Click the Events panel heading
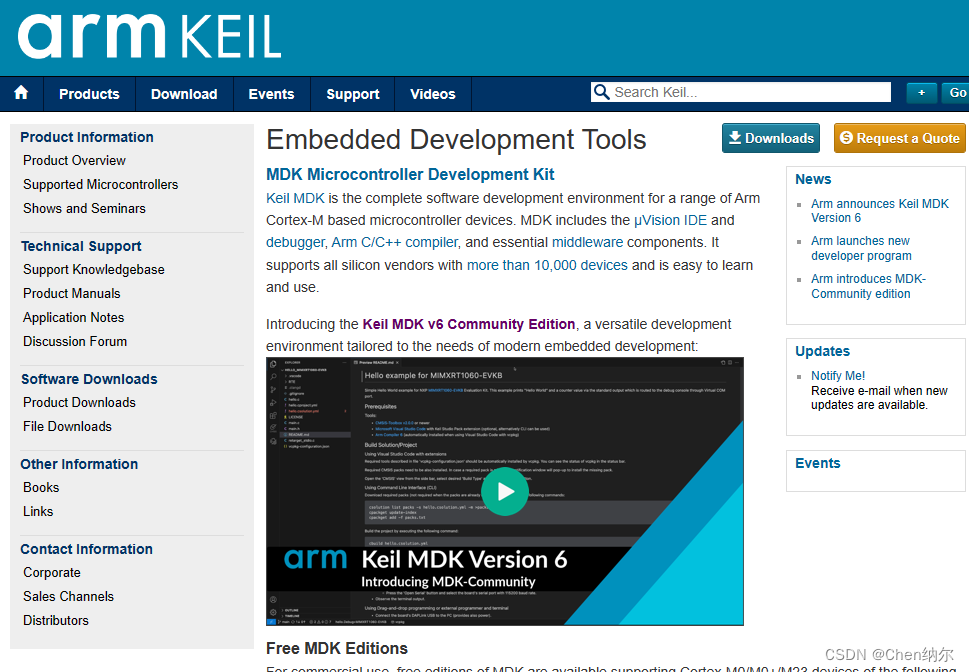The height and width of the screenshot is (672, 969). coord(817,463)
